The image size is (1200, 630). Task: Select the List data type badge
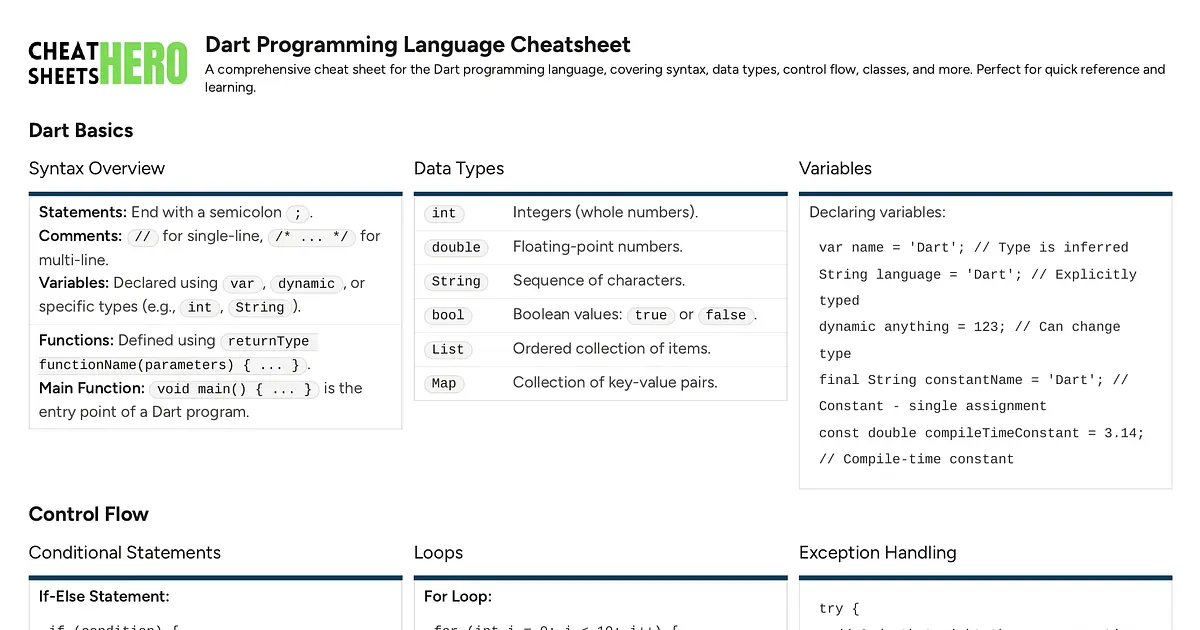pos(447,349)
